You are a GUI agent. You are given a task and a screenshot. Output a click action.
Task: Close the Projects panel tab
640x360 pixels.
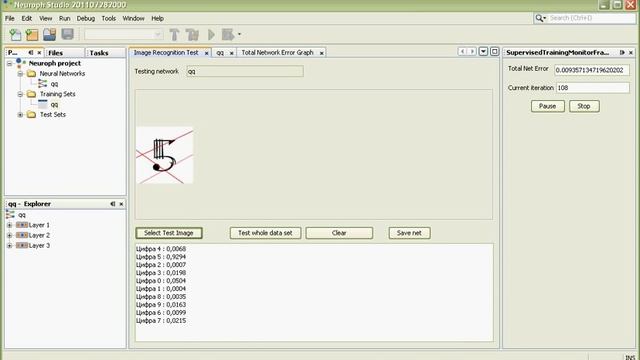click(x=39, y=53)
